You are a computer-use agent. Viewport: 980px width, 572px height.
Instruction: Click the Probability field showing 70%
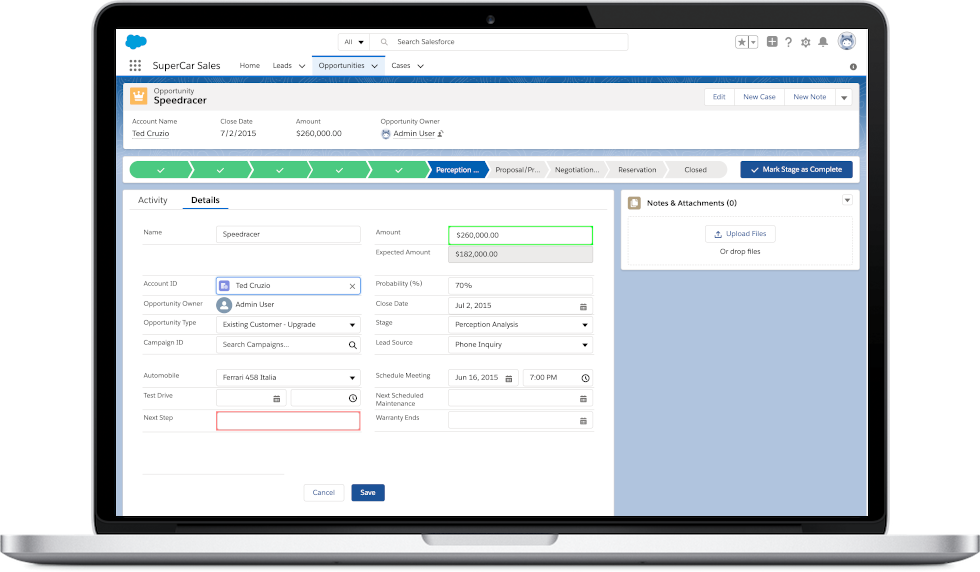click(520, 286)
